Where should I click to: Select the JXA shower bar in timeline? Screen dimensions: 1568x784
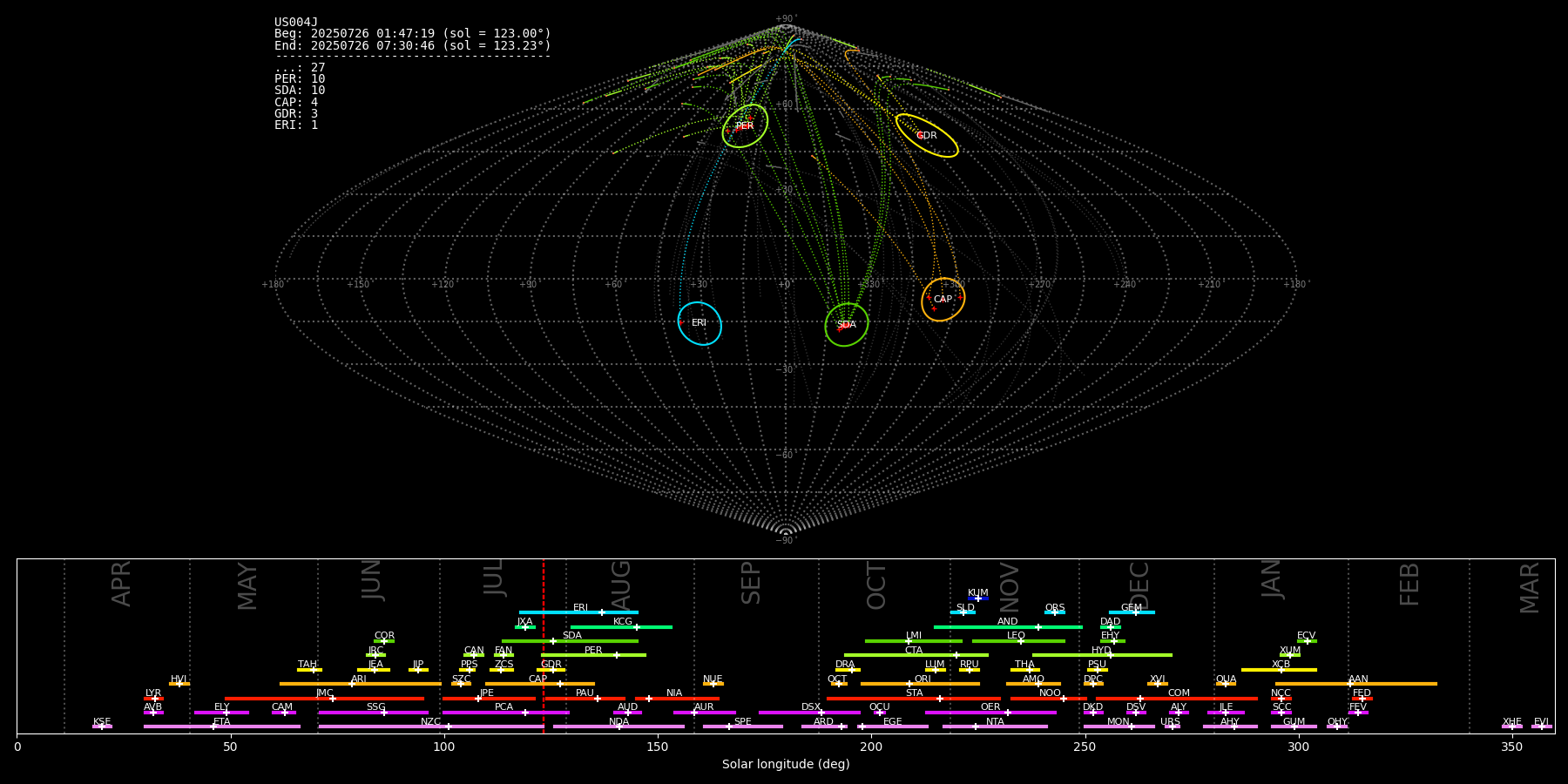click(x=525, y=626)
